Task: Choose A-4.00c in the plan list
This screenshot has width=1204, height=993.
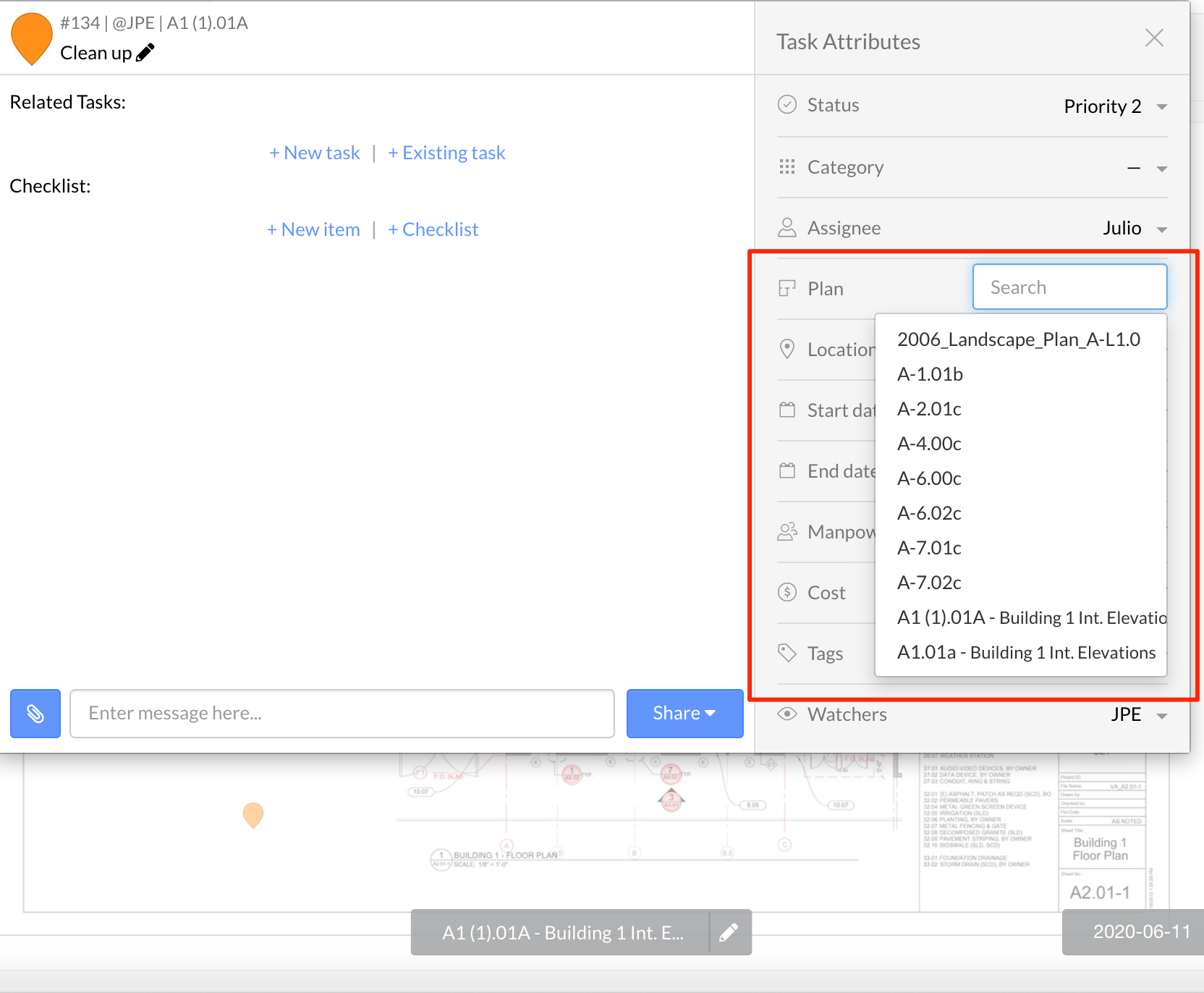Action: click(x=929, y=444)
